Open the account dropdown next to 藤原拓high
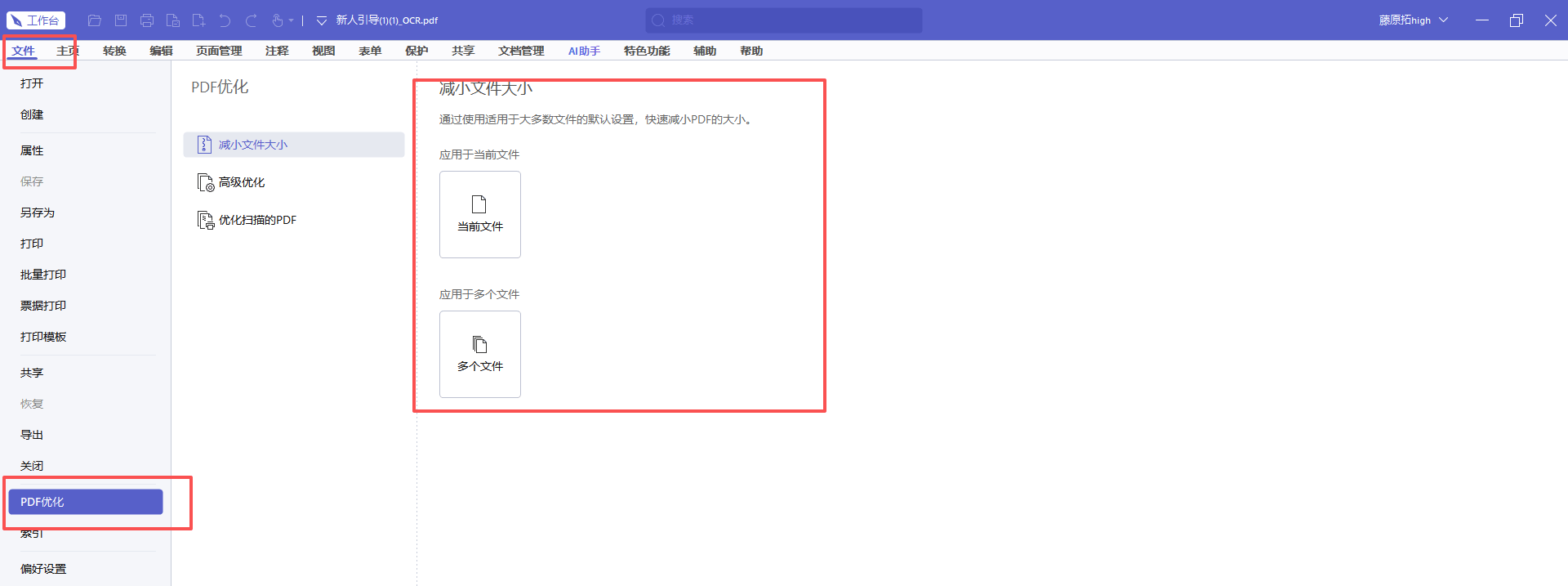The width and height of the screenshot is (1568, 586). tap(1444, 20)
